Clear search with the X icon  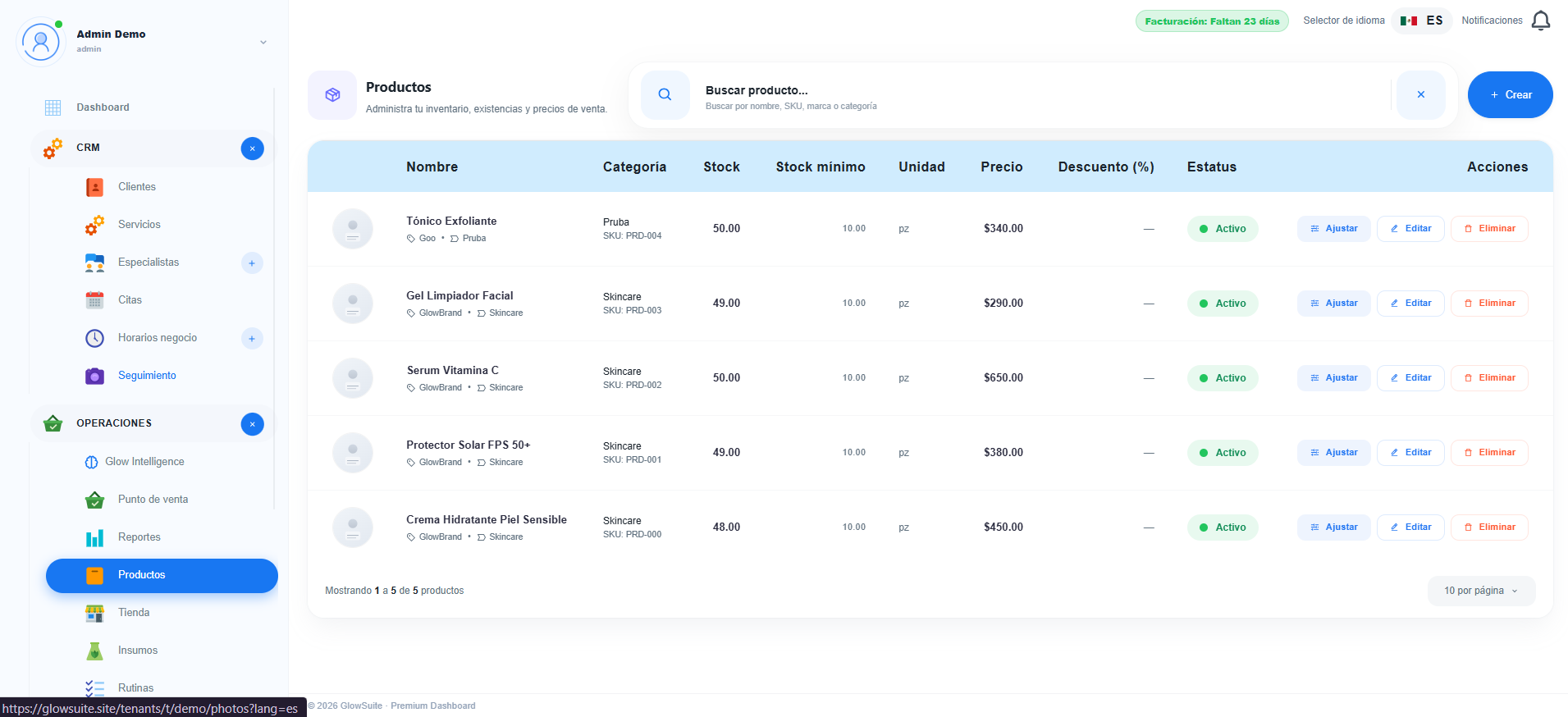(x=1420, y=95)
